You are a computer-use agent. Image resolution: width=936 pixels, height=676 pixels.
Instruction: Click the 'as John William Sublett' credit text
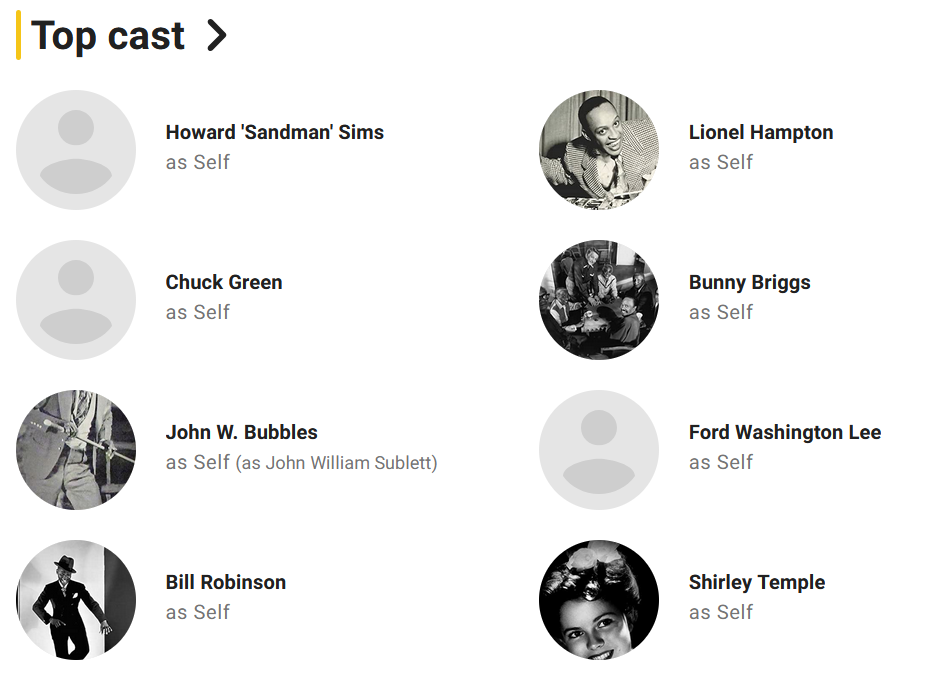coord(336,463)
